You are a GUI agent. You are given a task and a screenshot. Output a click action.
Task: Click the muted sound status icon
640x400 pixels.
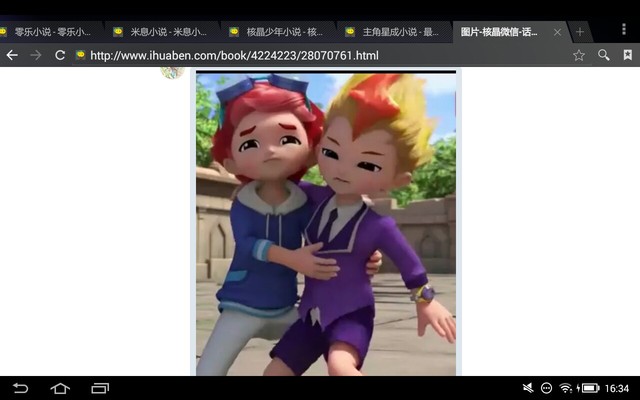click(528, 388)
